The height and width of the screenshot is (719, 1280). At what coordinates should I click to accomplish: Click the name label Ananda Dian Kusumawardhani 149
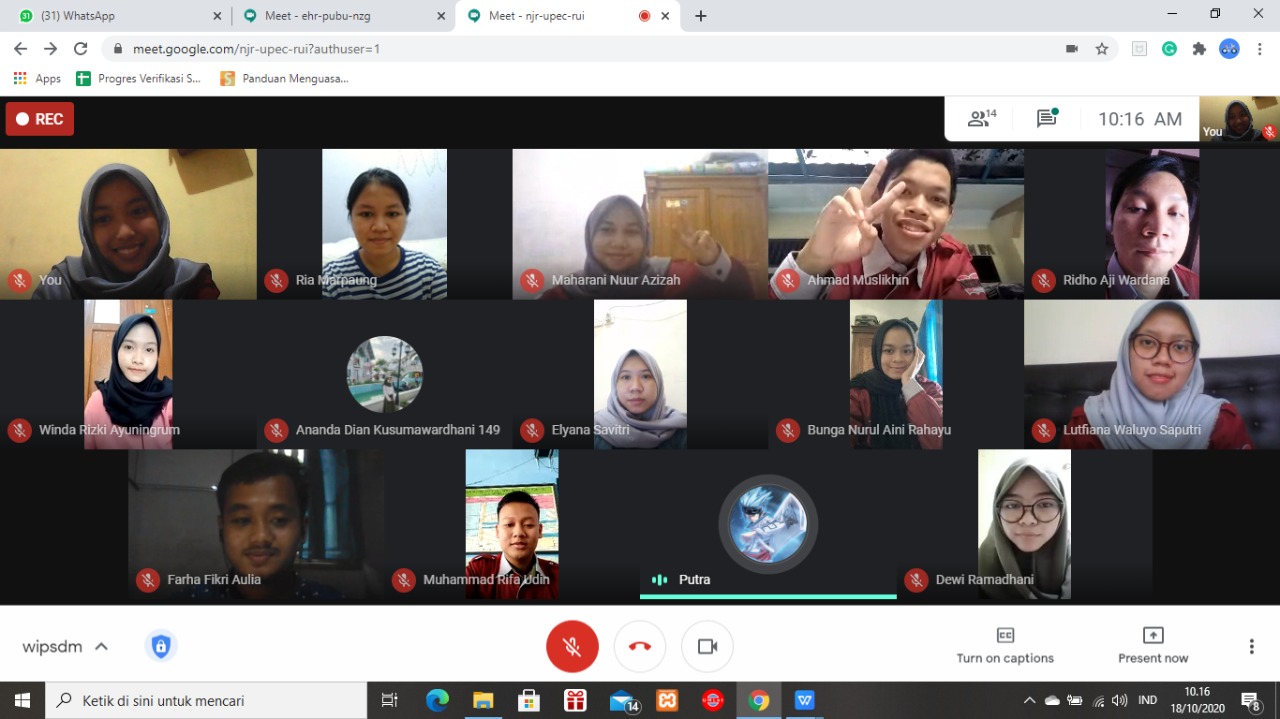397,430
